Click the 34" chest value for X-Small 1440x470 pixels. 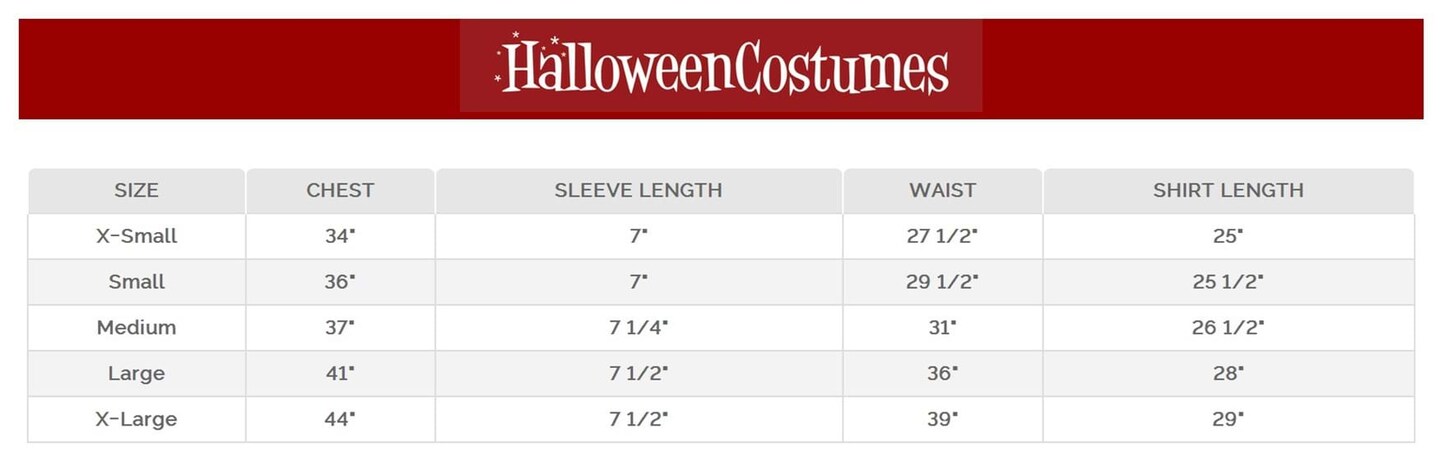[340, 236]
